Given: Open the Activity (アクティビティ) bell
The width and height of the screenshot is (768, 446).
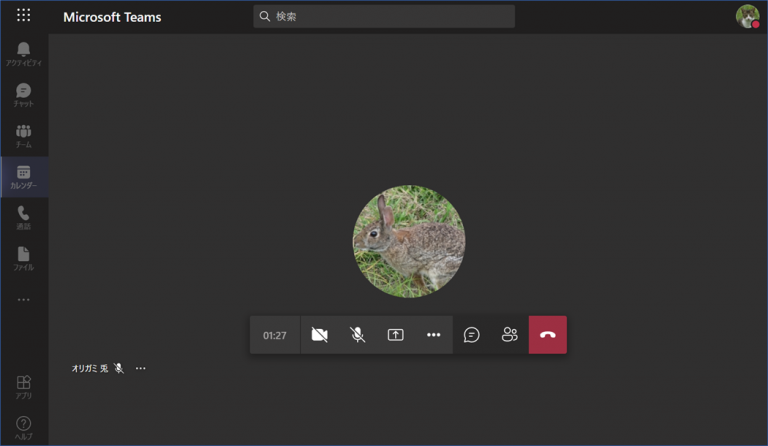Looking at the screenshot, I should pyautogui.click(x=24, y=54).
